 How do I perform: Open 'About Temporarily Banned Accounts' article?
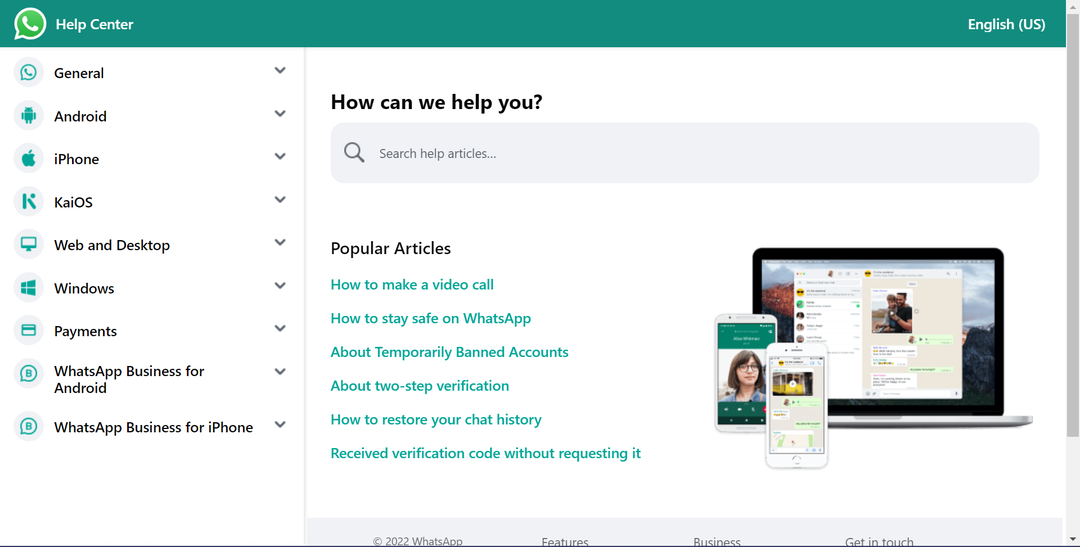pyautogui.click(x=449, y=352)
